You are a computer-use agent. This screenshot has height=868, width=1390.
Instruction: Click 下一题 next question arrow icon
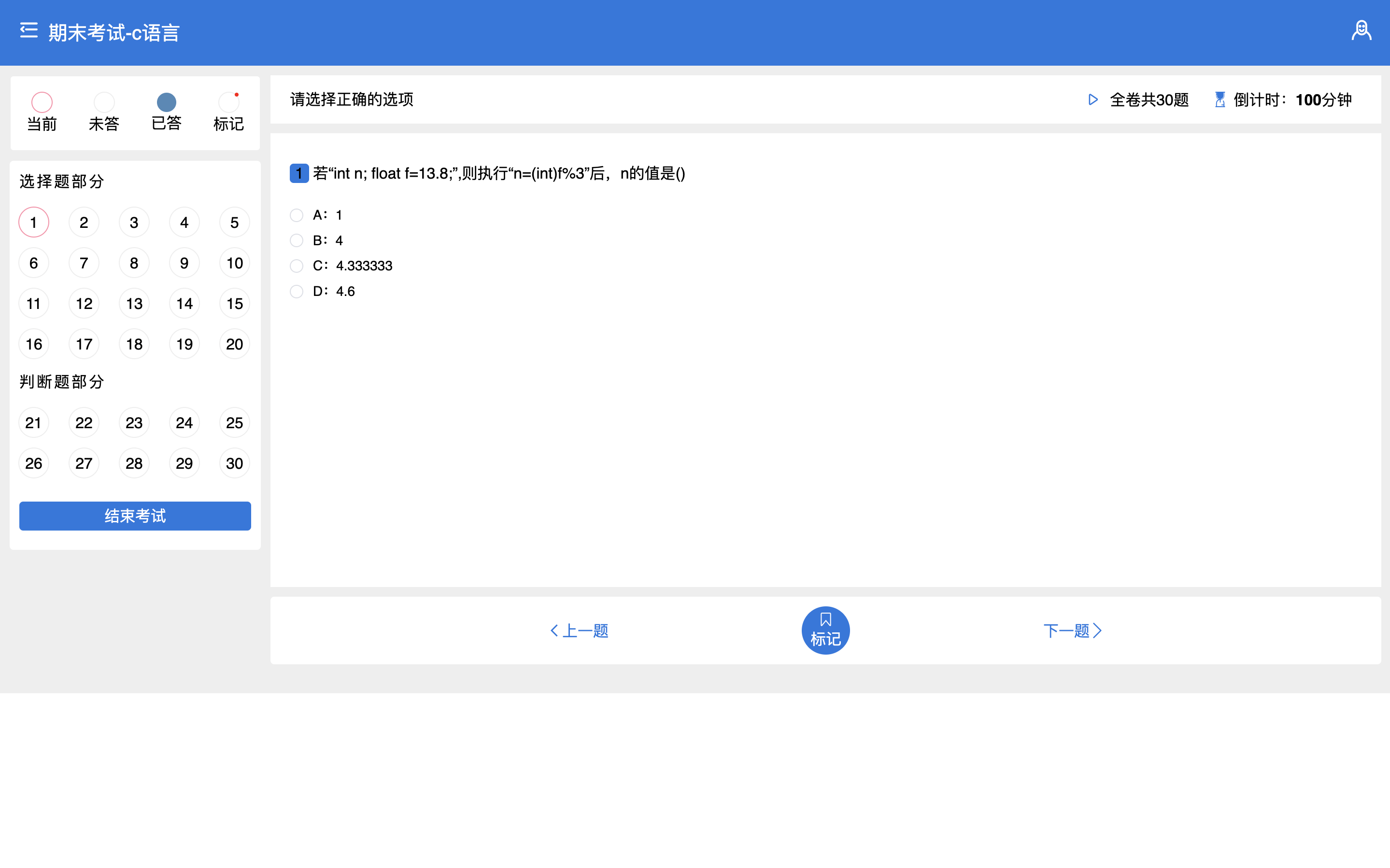tap(1101, 629)
